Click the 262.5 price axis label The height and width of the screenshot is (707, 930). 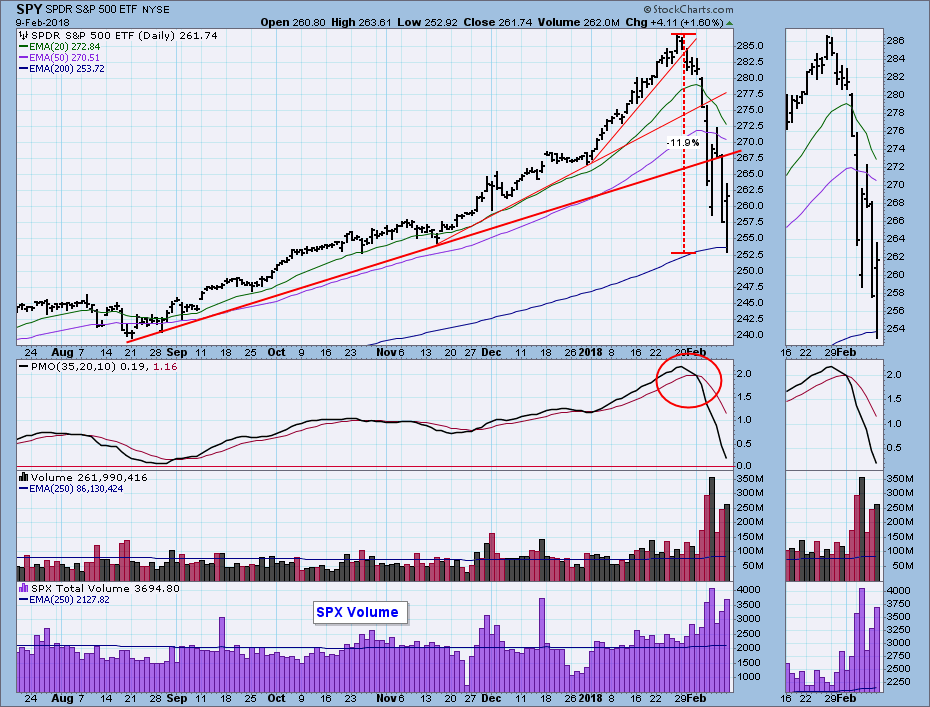pyautogui.click(x=749, y=190)
